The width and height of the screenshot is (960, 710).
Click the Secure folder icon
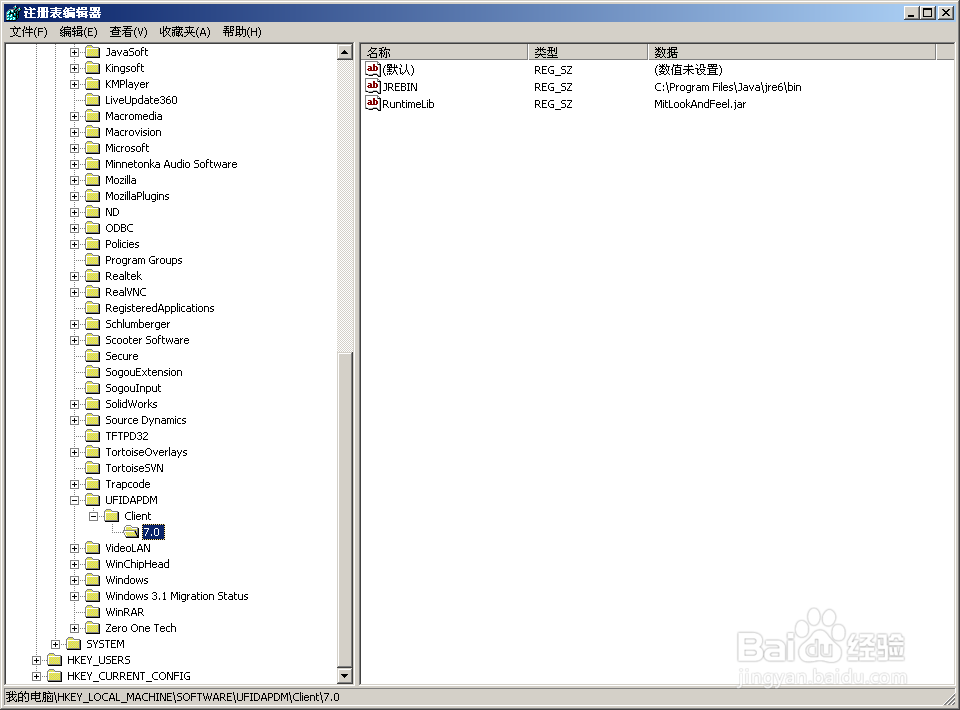click(92, 356)
